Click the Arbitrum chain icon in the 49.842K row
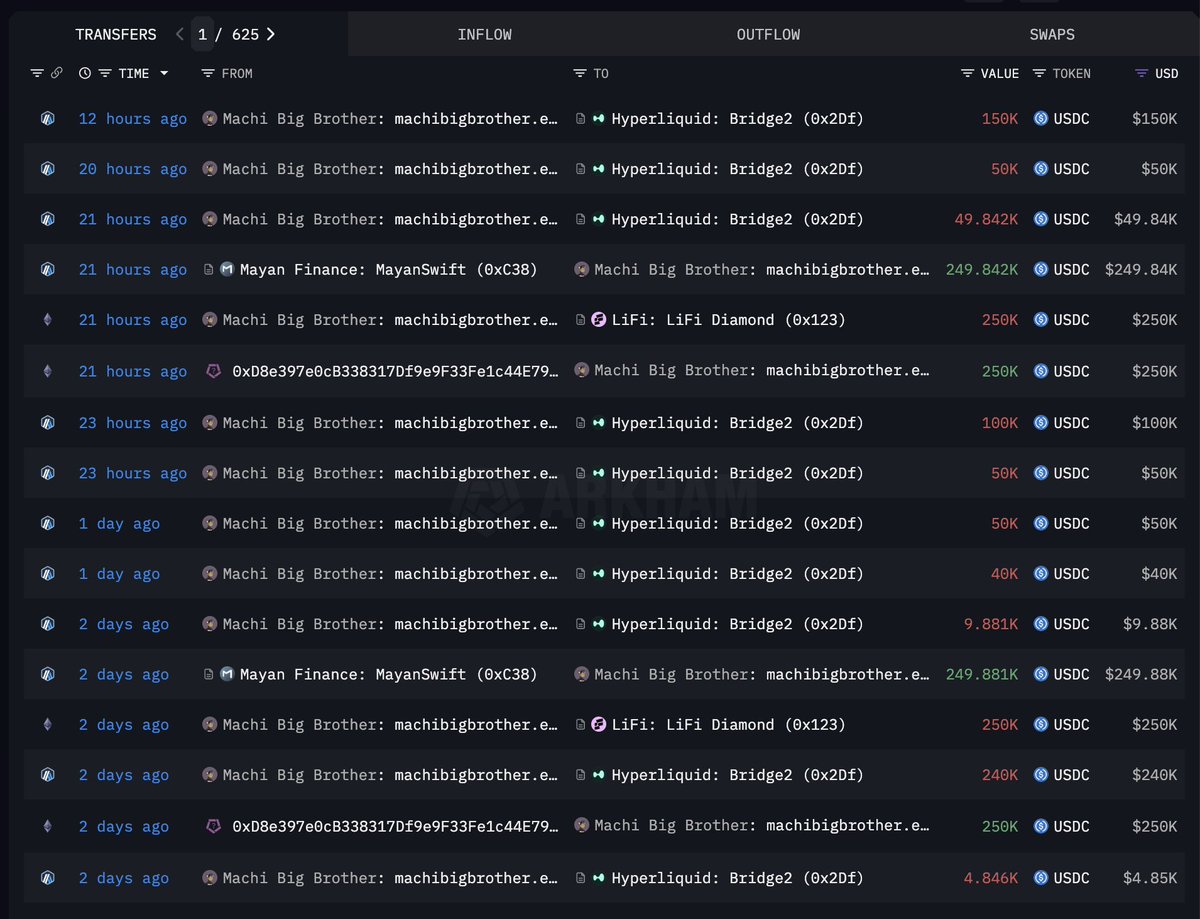Viewport: 1200px width, 919px height. 47,219
